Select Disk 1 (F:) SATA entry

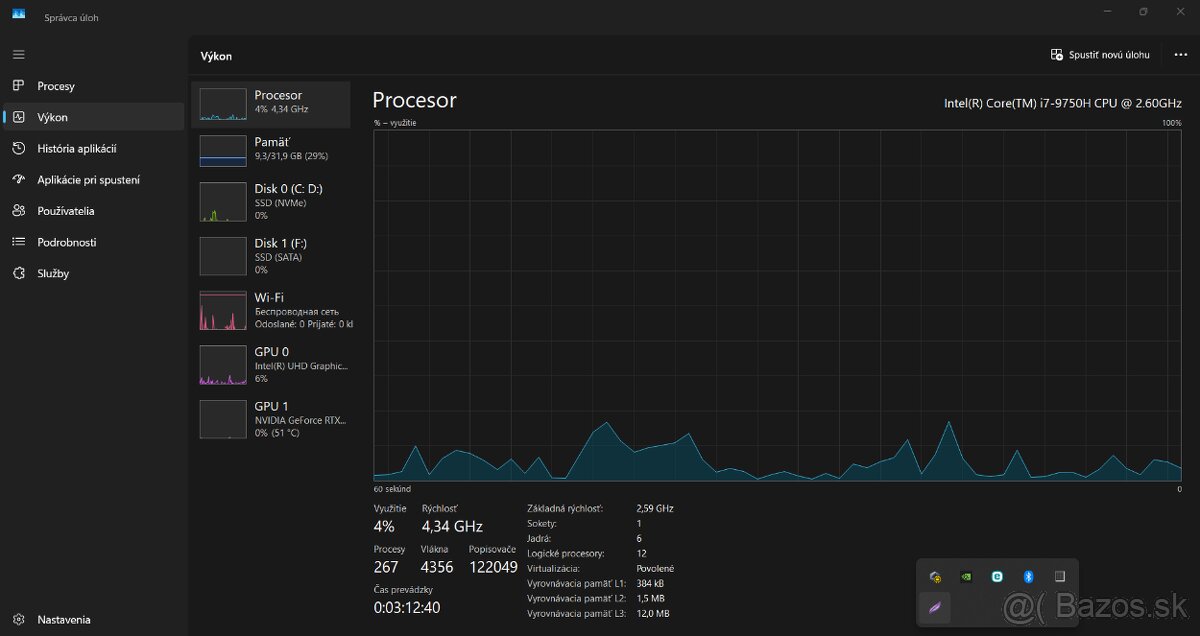point(271,256)
